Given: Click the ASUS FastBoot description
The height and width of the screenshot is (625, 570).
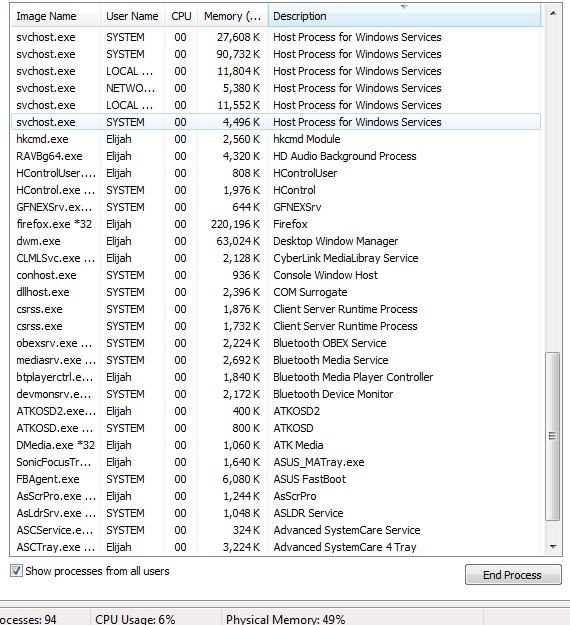Looking at the screenshot, I should [x=309, y=479].
